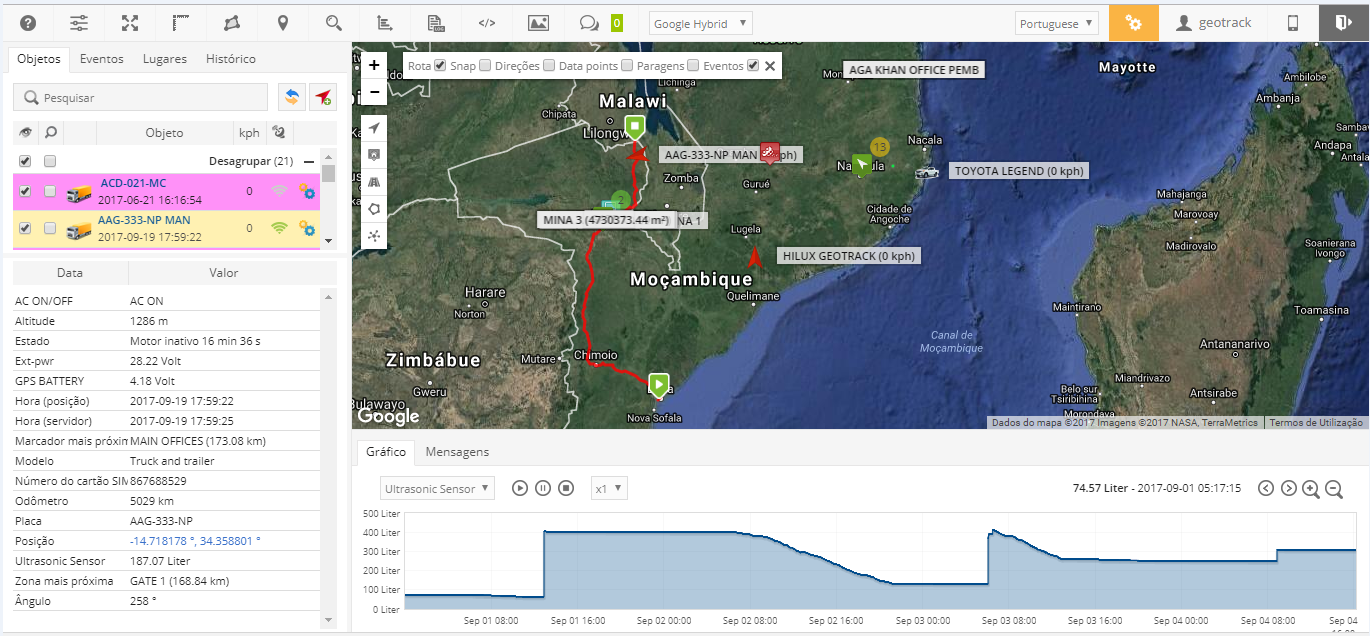
Task: Click the Pesquisar search field
Action: (140, 98)
